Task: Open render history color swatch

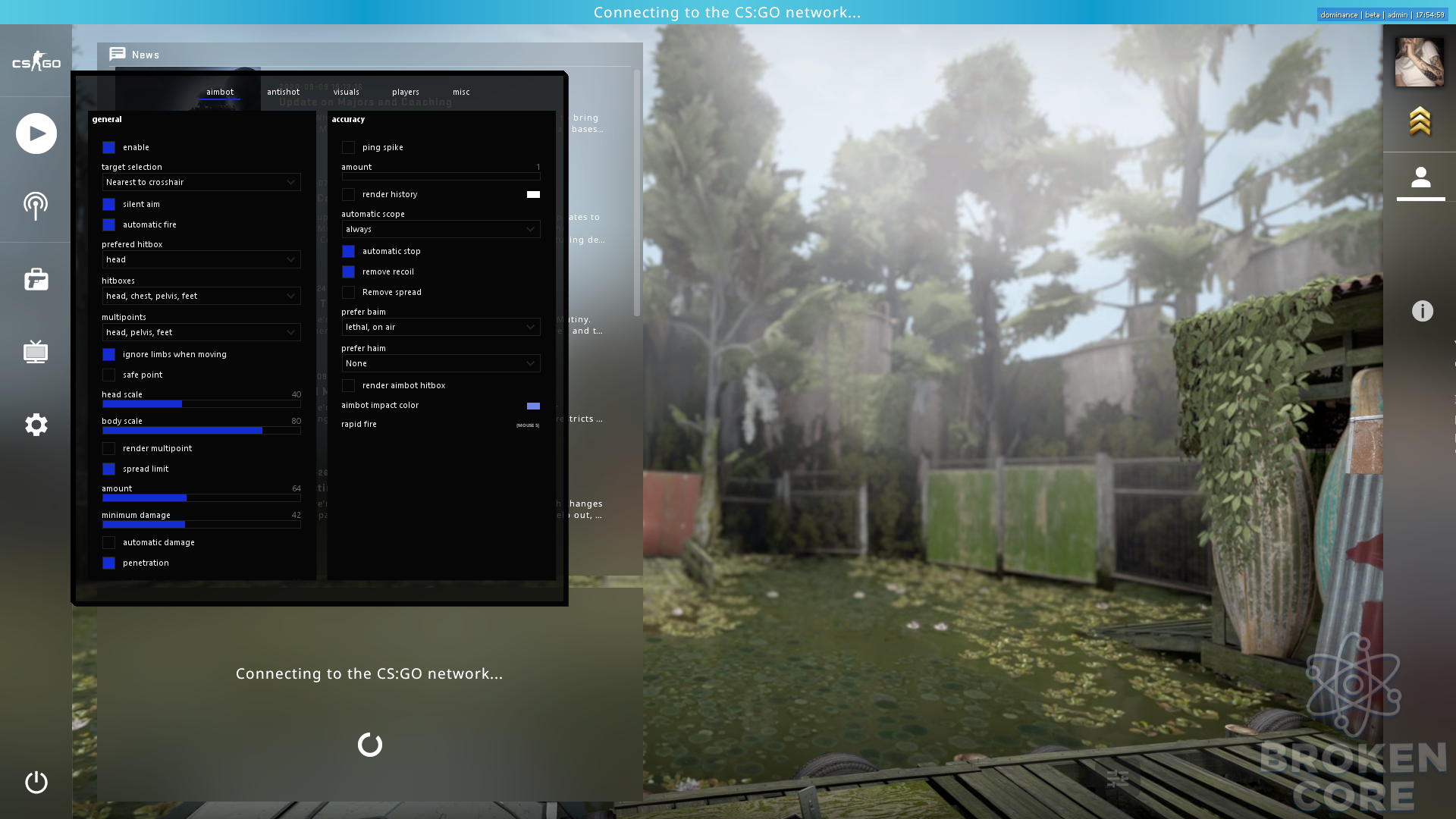Action: click(x=533, y=194)
